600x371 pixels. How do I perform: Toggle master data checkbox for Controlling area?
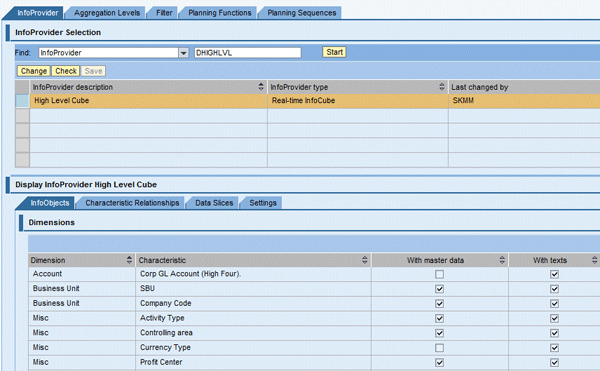(x=439, y=333)
